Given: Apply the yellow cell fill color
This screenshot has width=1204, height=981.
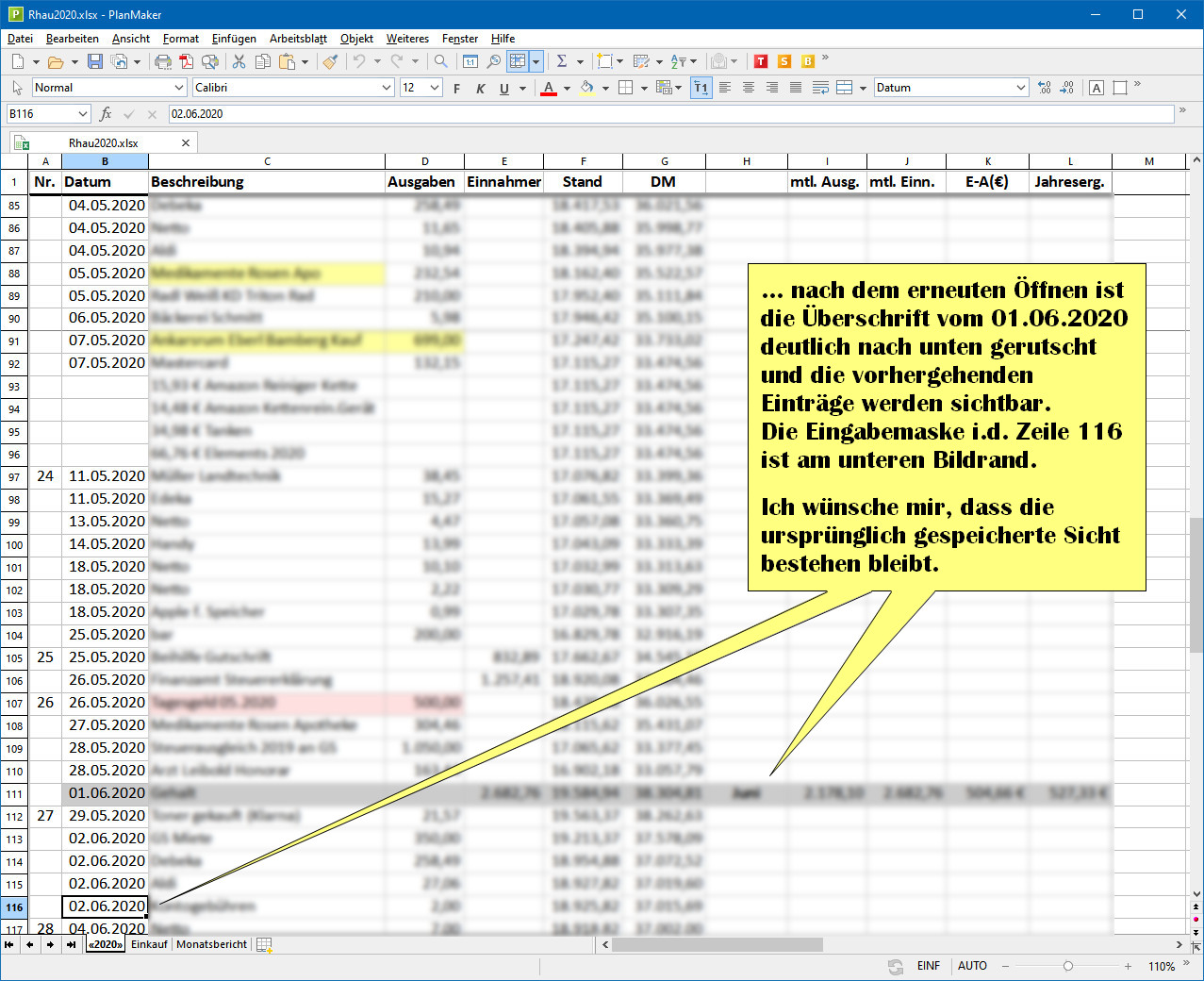Looking at the screenshot, I should tap(586, 88).
